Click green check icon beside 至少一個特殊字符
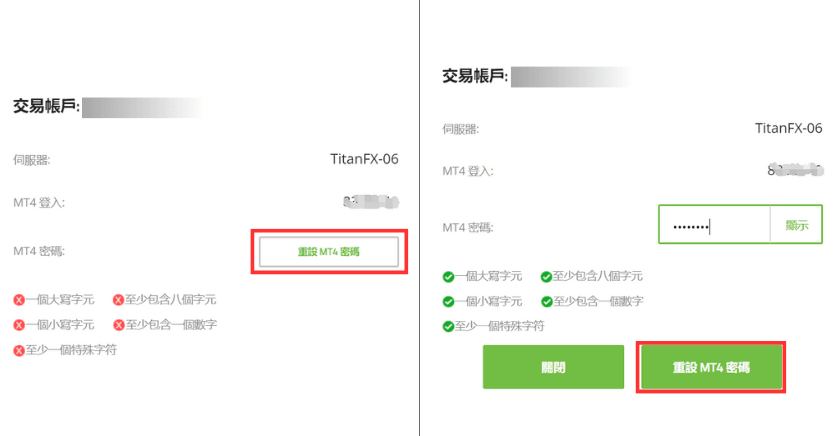 tap(448, 327)
